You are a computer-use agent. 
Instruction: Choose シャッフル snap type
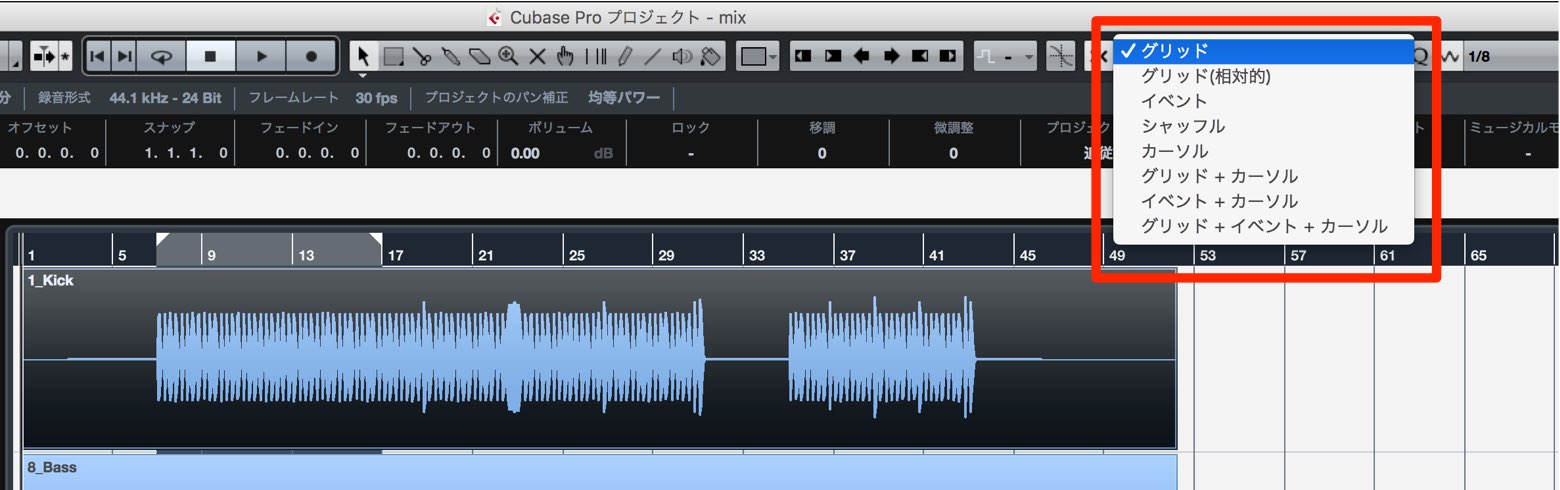tap(1263, 126)
